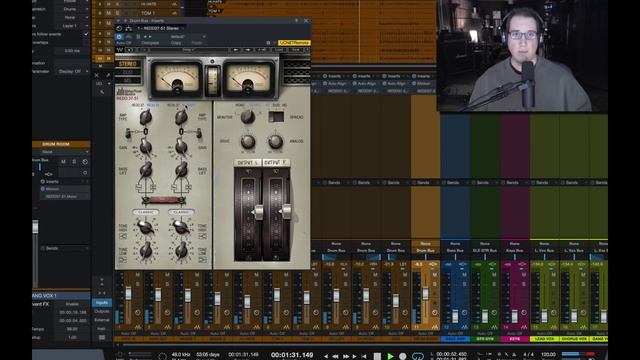Open the REDD37-51 Stereo insert selector dropdown

point(160,28)
